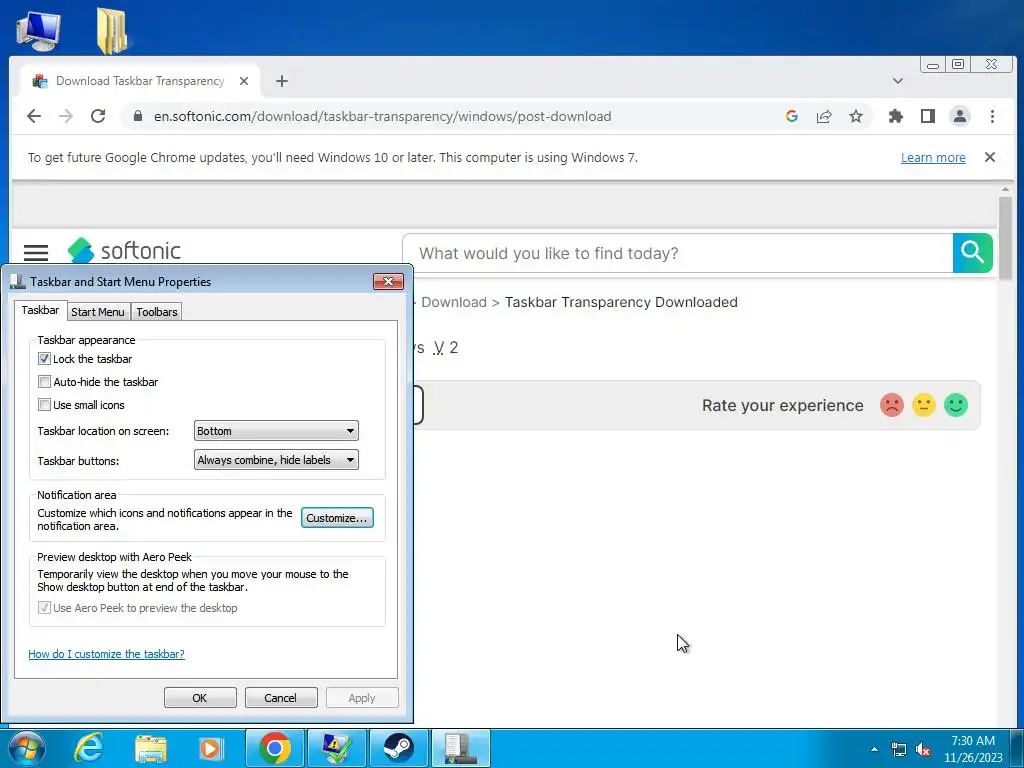The image size is (1024, 768).
Task: Click Chrome forward arrow button
Action: point(66,116)
